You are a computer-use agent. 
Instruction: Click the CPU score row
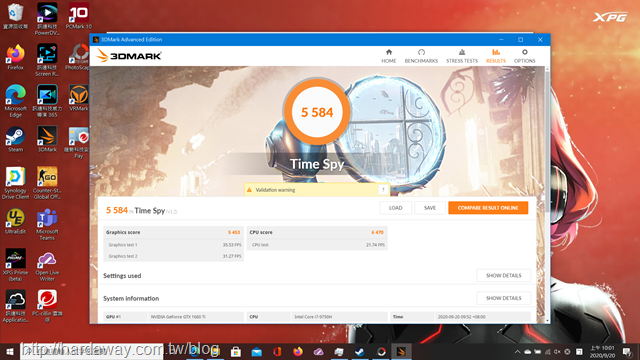click(x=317, y=232)
